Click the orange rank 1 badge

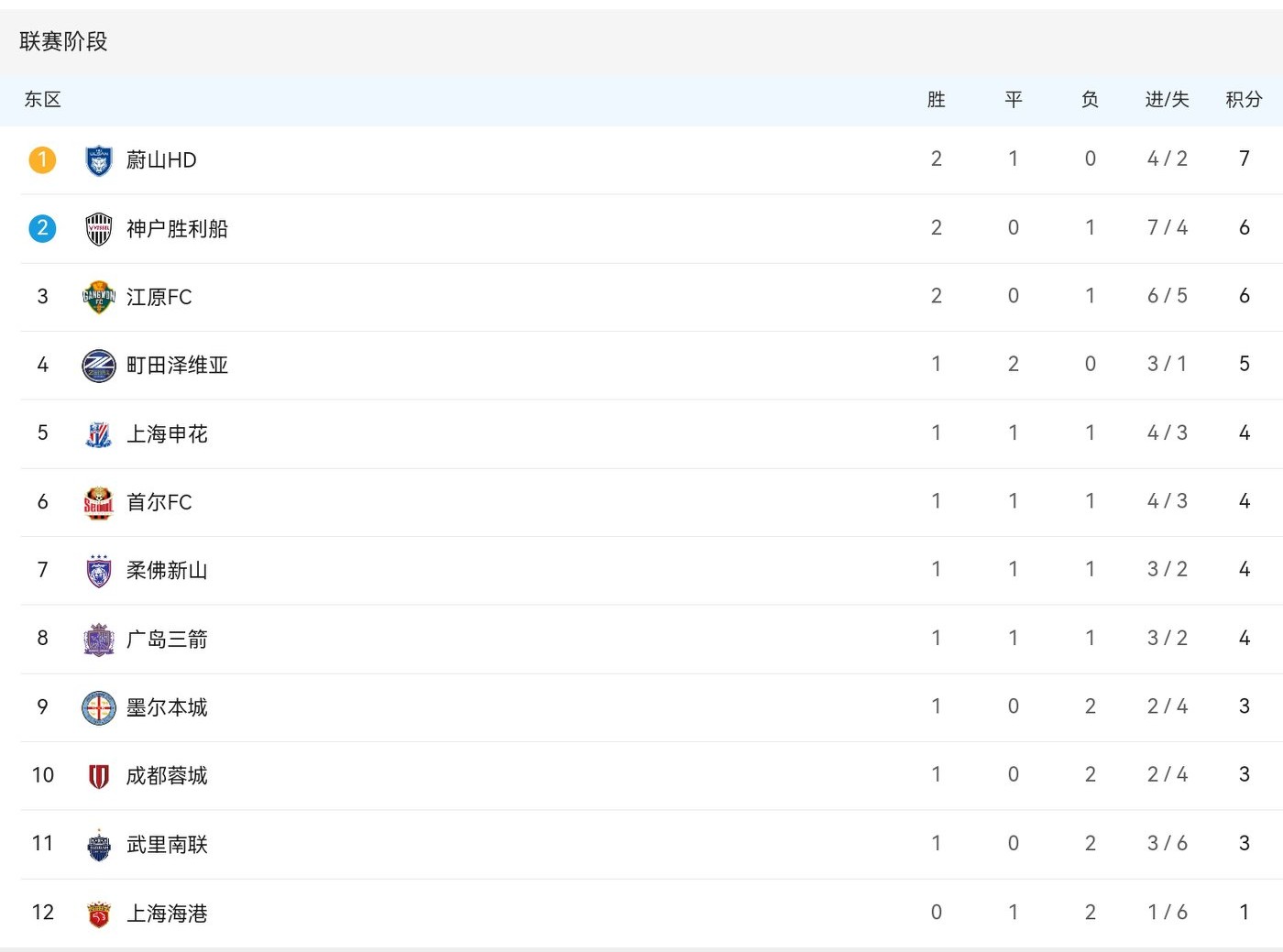click(42, 159)
